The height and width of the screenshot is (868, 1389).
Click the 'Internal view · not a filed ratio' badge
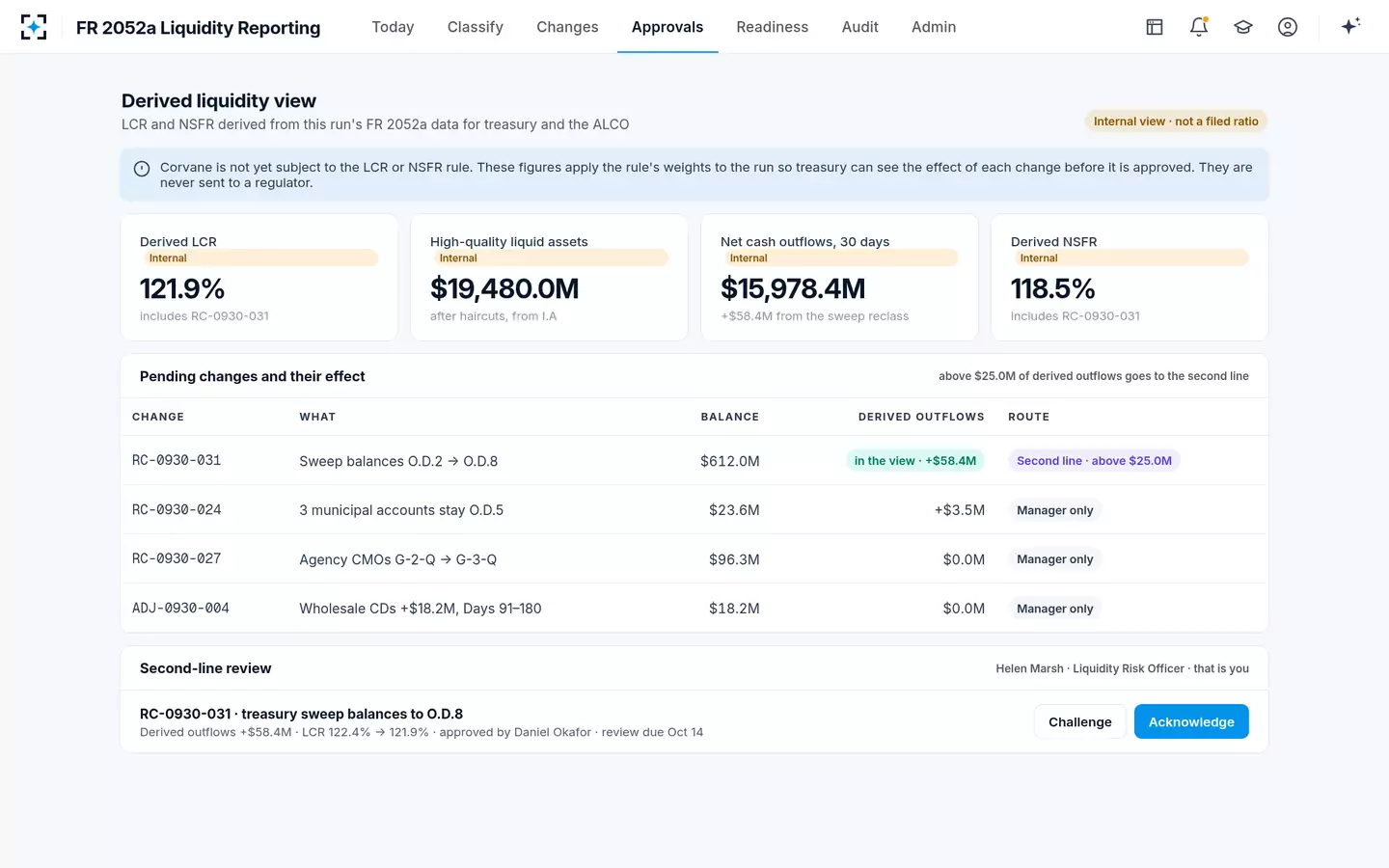(1176, 122)
